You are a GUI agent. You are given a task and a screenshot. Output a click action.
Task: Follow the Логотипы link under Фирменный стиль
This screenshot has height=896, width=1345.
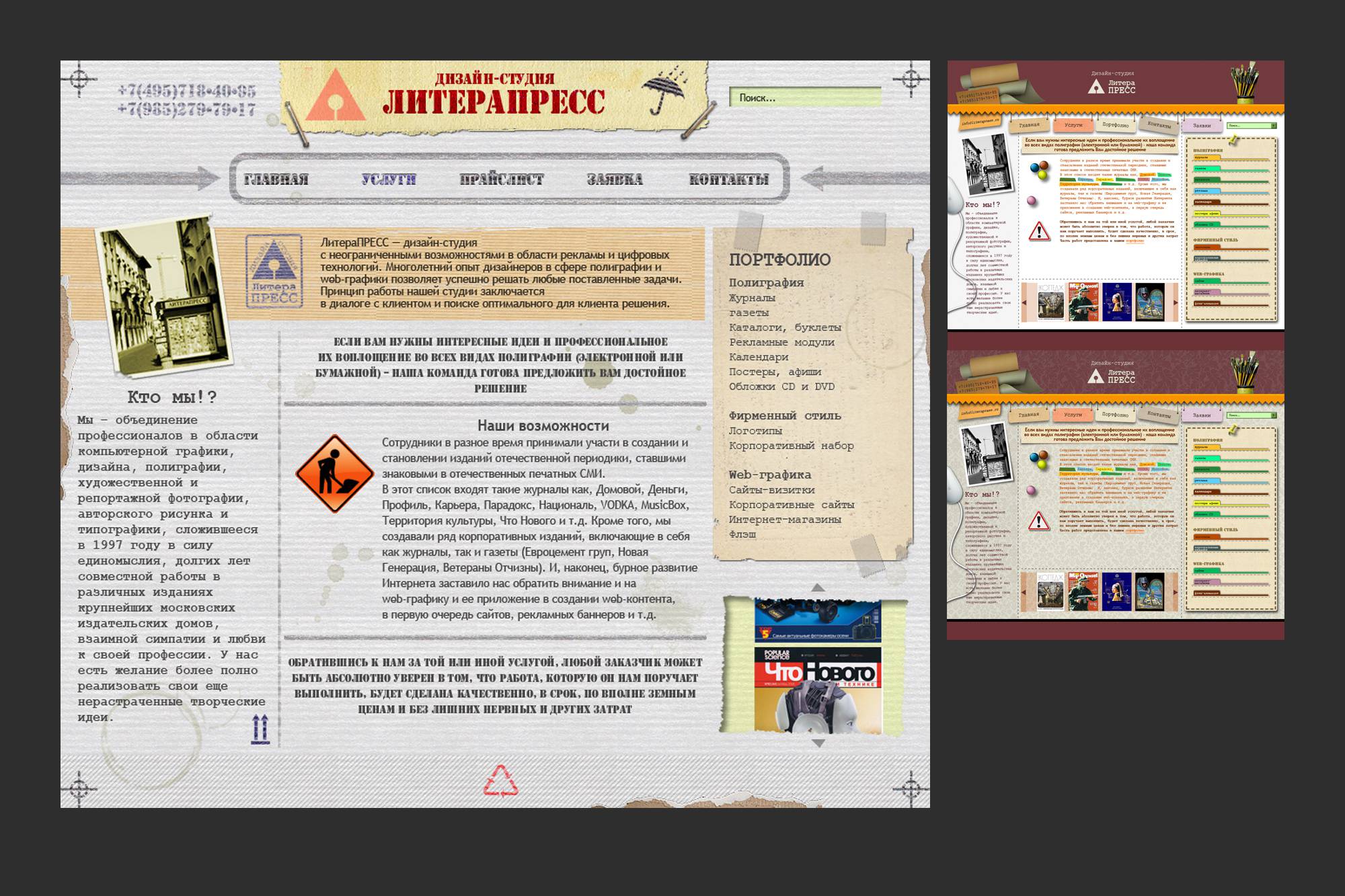coord(755,431)
